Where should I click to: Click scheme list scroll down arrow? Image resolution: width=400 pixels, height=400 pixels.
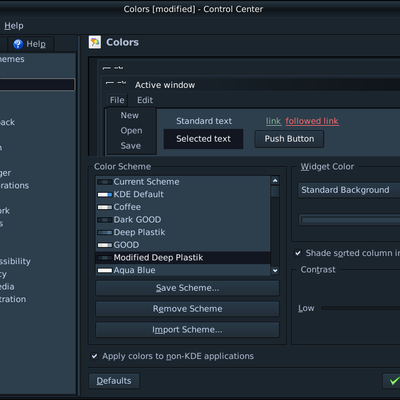(275, 271)
